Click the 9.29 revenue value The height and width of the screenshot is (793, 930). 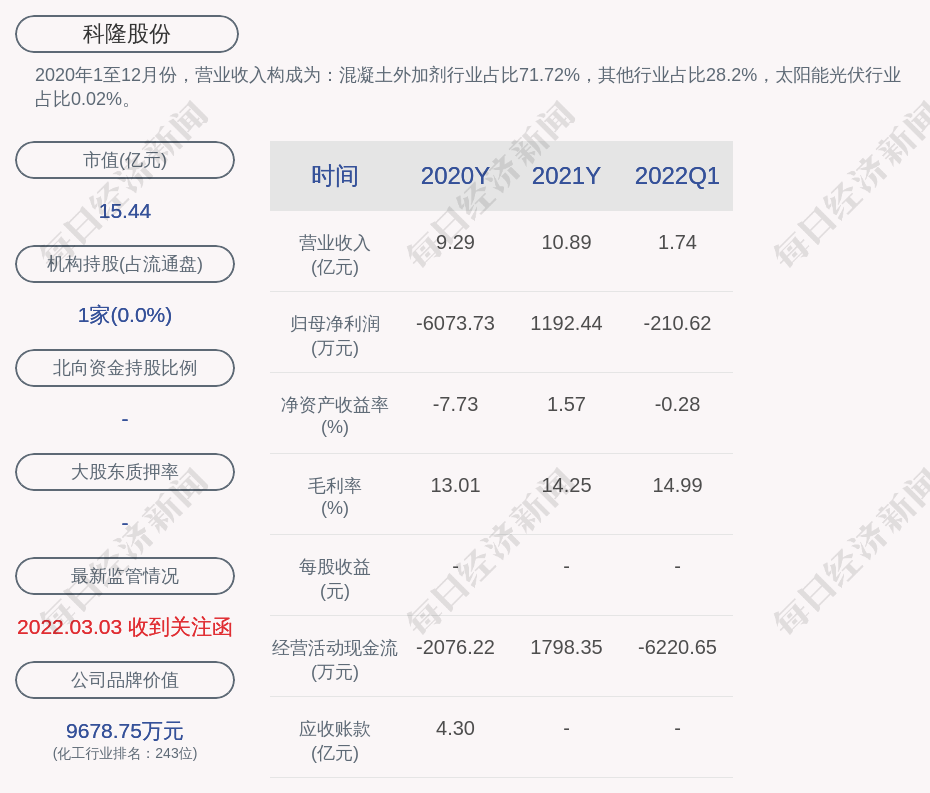[455, 242]
